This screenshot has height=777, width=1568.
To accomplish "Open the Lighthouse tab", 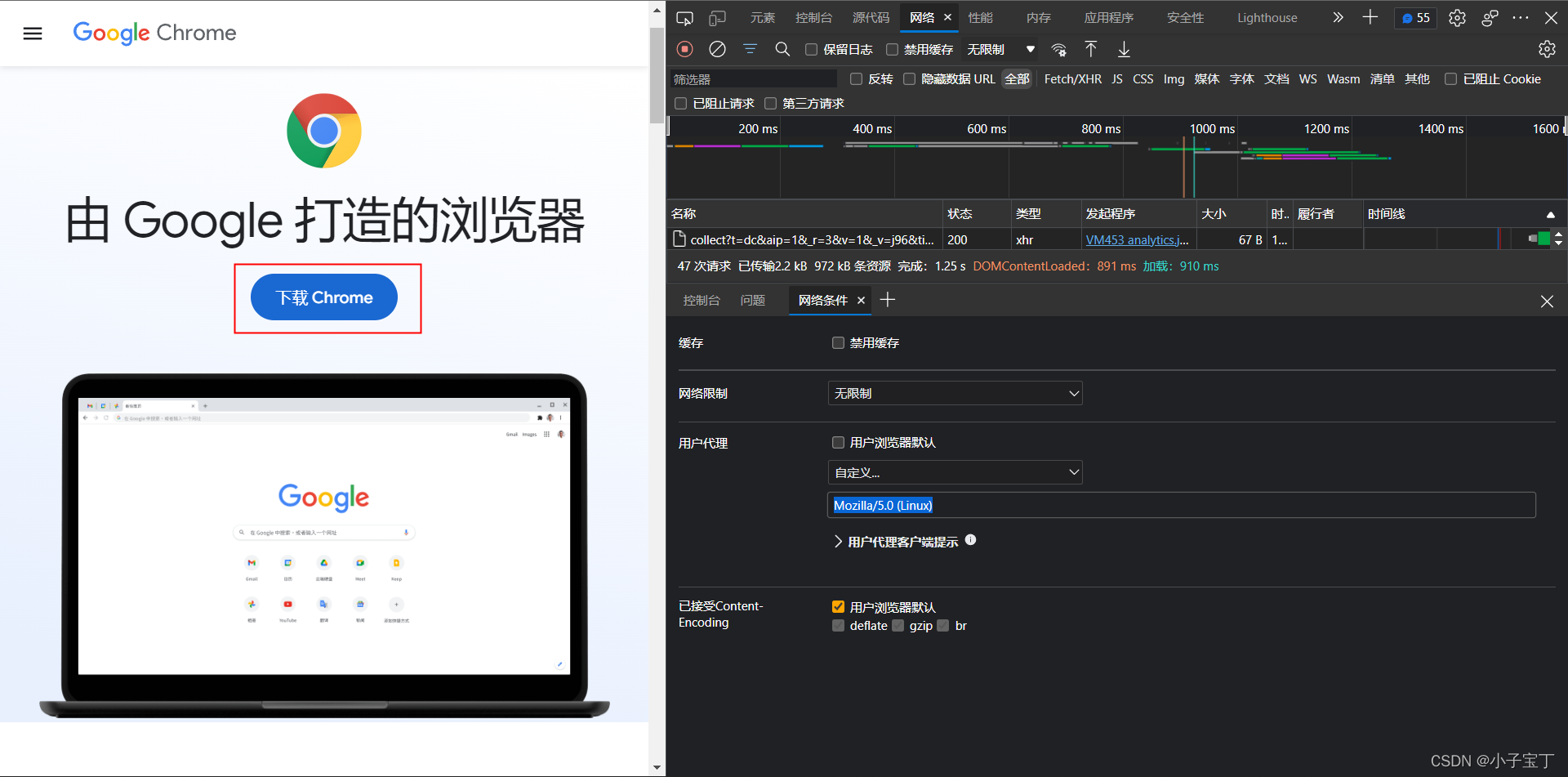I will pos(1267,18).
